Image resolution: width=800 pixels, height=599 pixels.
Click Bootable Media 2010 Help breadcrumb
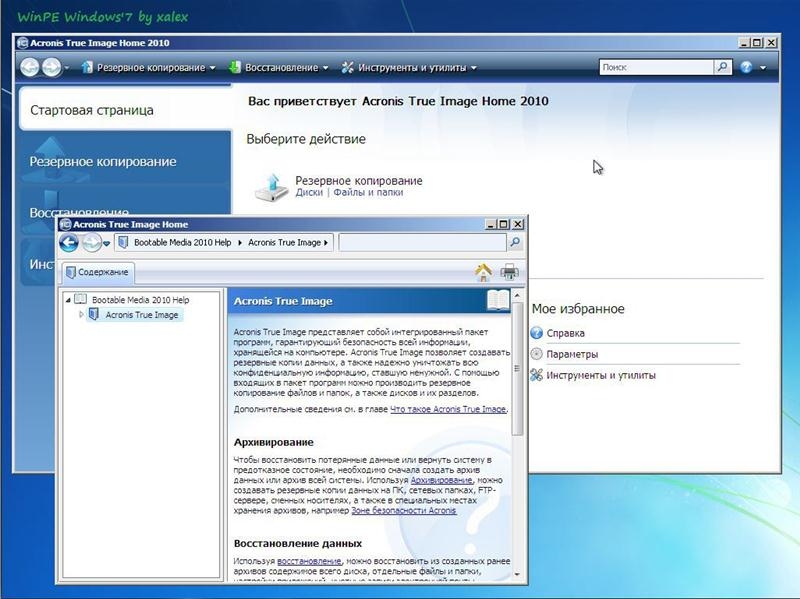coord(182,242)
